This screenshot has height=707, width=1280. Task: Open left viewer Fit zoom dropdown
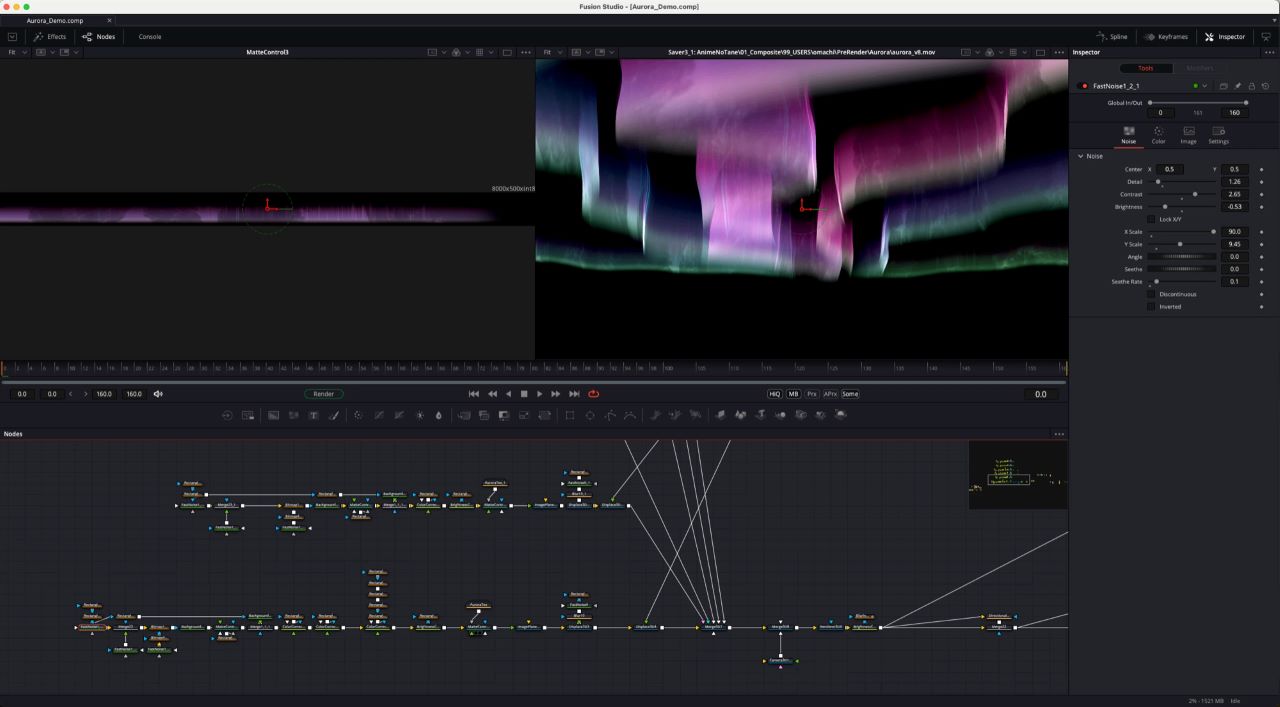tap(15, 52)
